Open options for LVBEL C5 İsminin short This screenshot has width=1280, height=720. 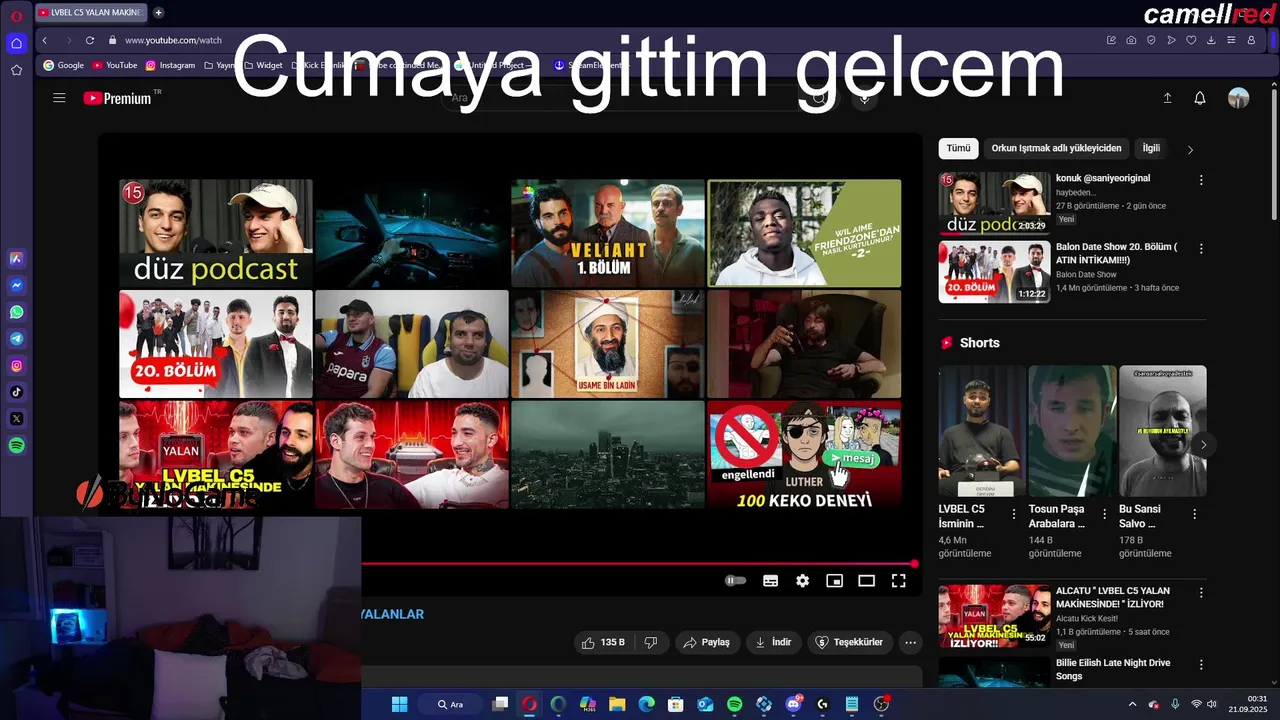[1014, 514]
